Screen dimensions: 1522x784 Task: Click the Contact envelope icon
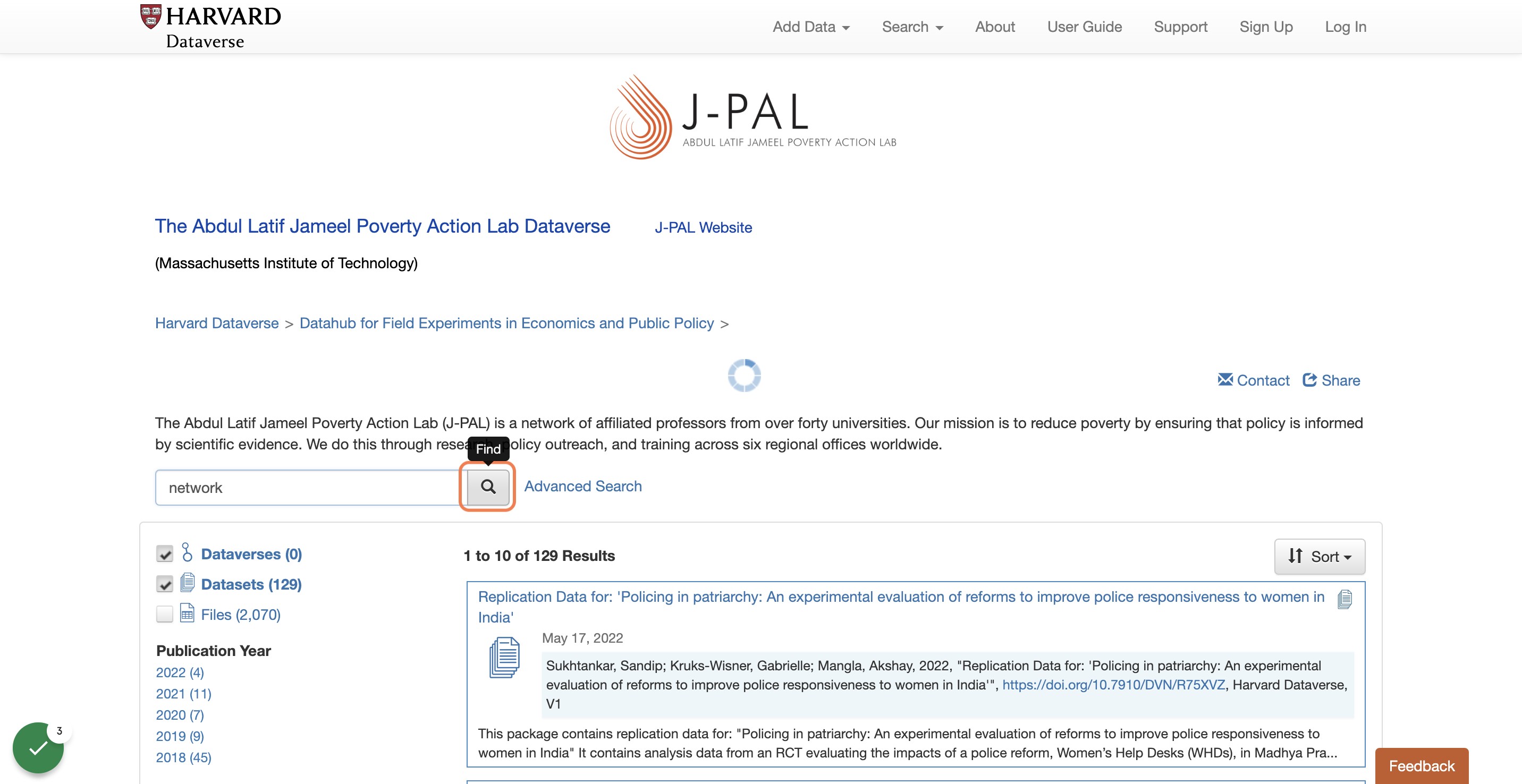[1225, 380]
